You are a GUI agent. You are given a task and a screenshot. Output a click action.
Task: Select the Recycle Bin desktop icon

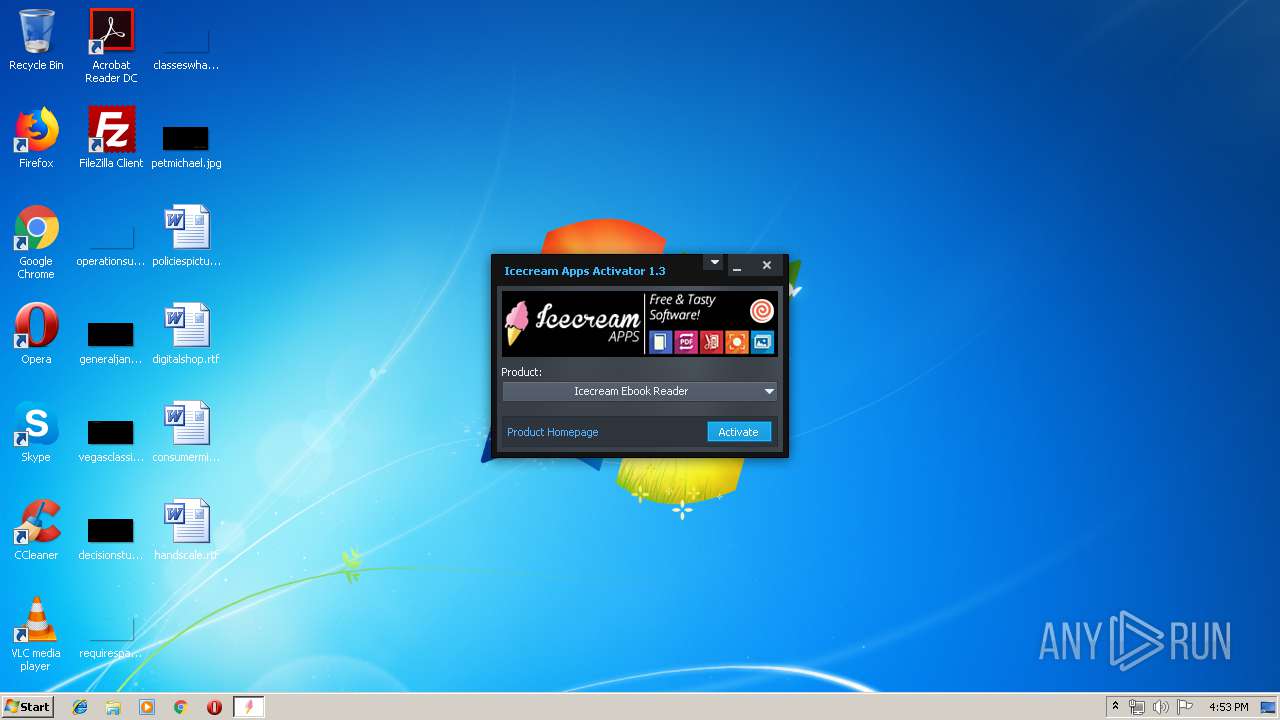36,40
